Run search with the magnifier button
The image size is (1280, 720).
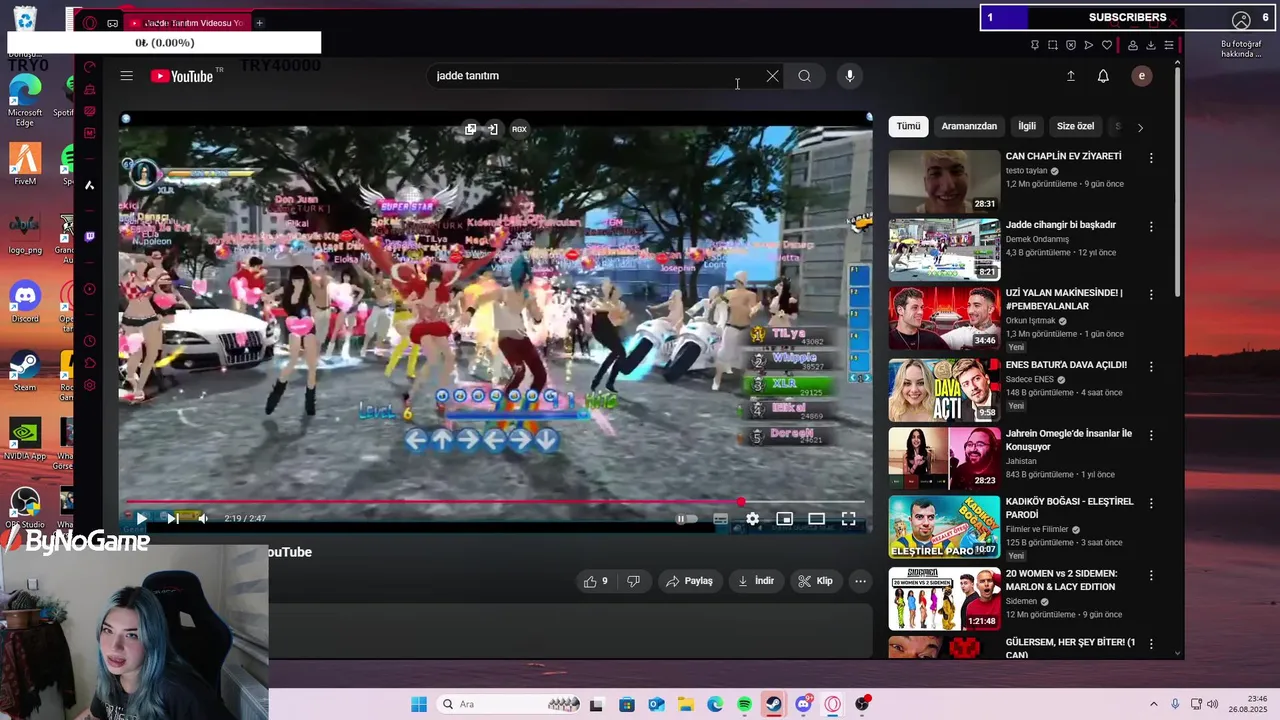(804, 76)
